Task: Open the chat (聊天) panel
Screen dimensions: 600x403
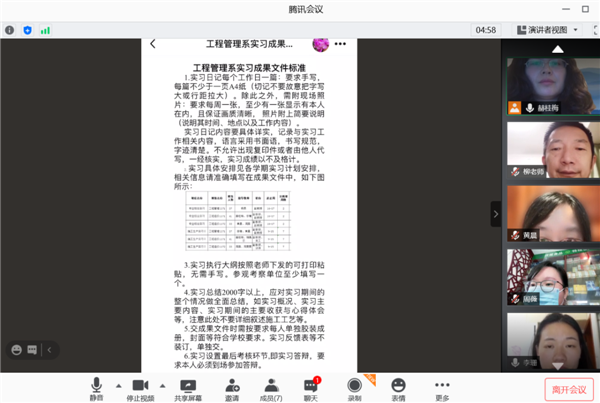Action: tap(311, 386)
